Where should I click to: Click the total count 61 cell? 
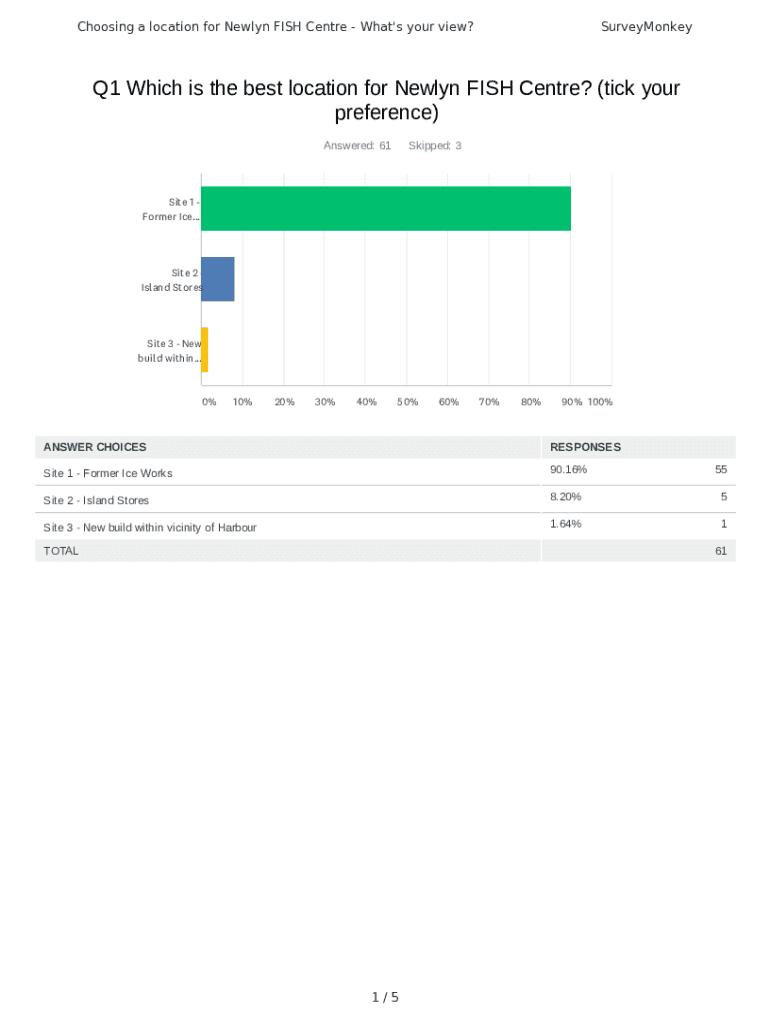721,551
